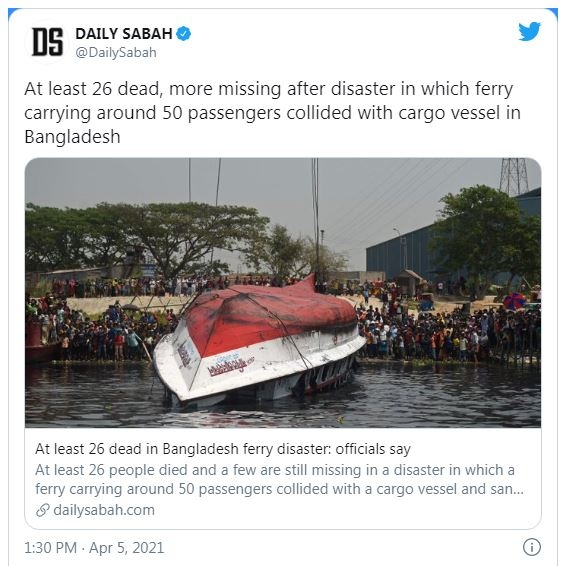Click the circled info icon

point(532,547)
